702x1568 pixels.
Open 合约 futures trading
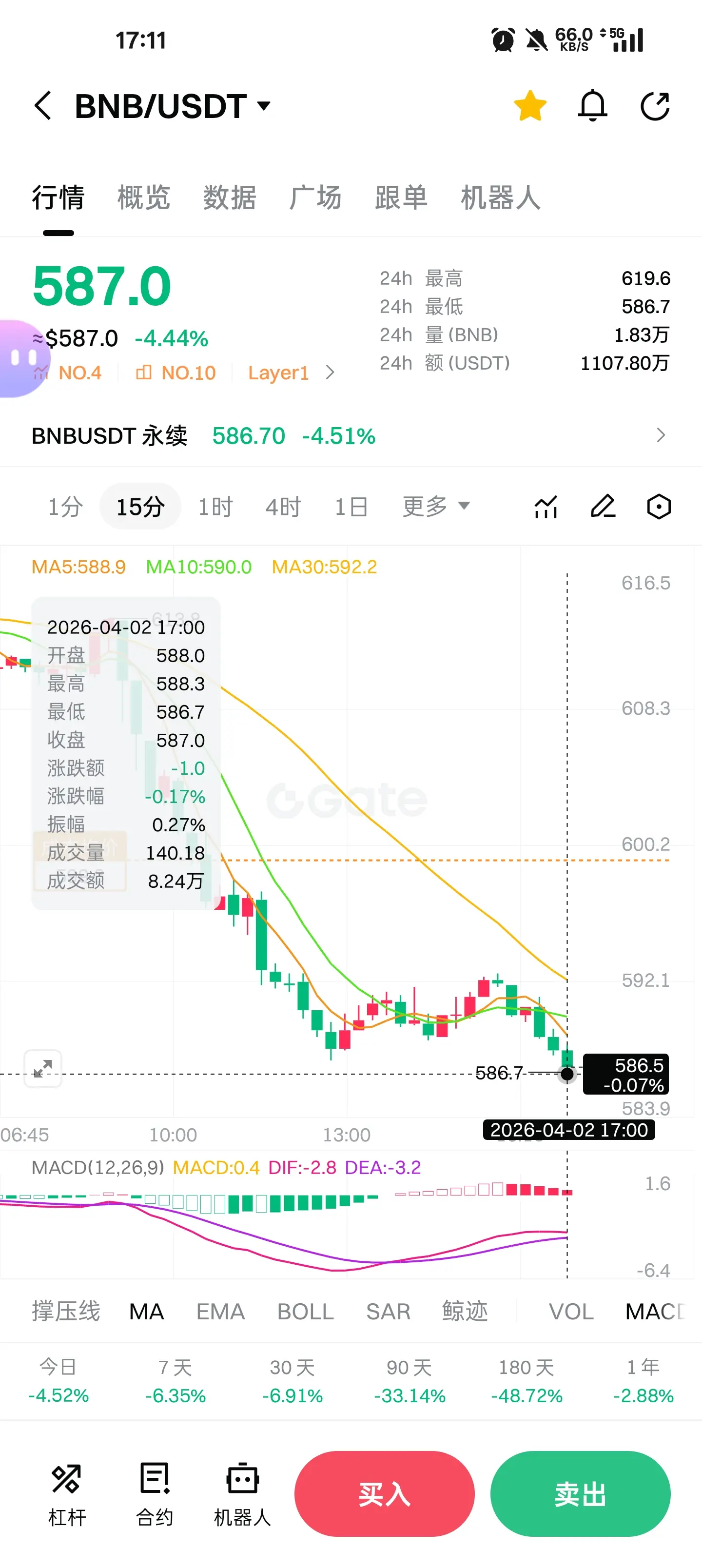click(155, 1494)
